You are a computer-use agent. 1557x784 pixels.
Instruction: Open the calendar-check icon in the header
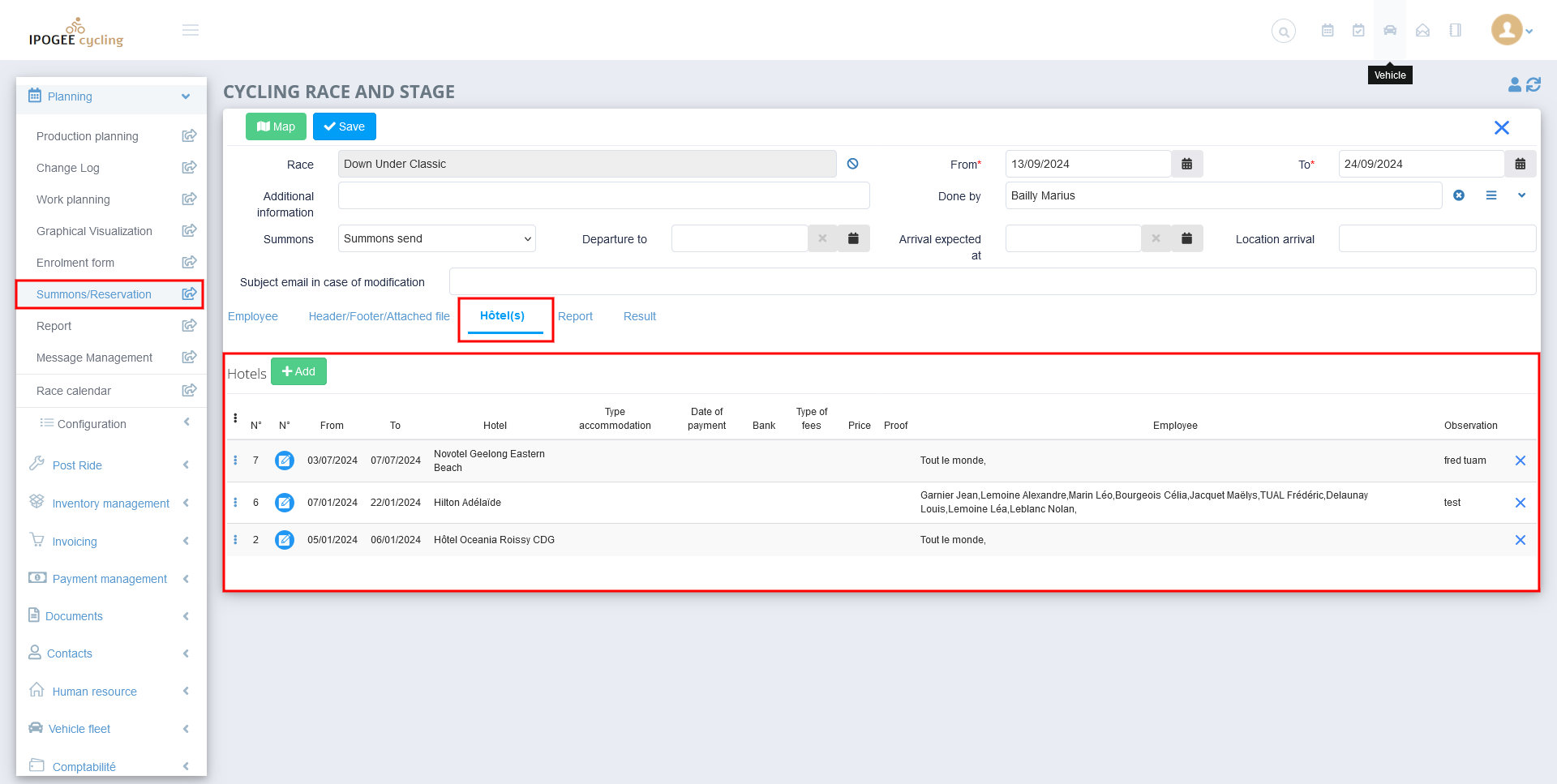[x=1358, y=31]
